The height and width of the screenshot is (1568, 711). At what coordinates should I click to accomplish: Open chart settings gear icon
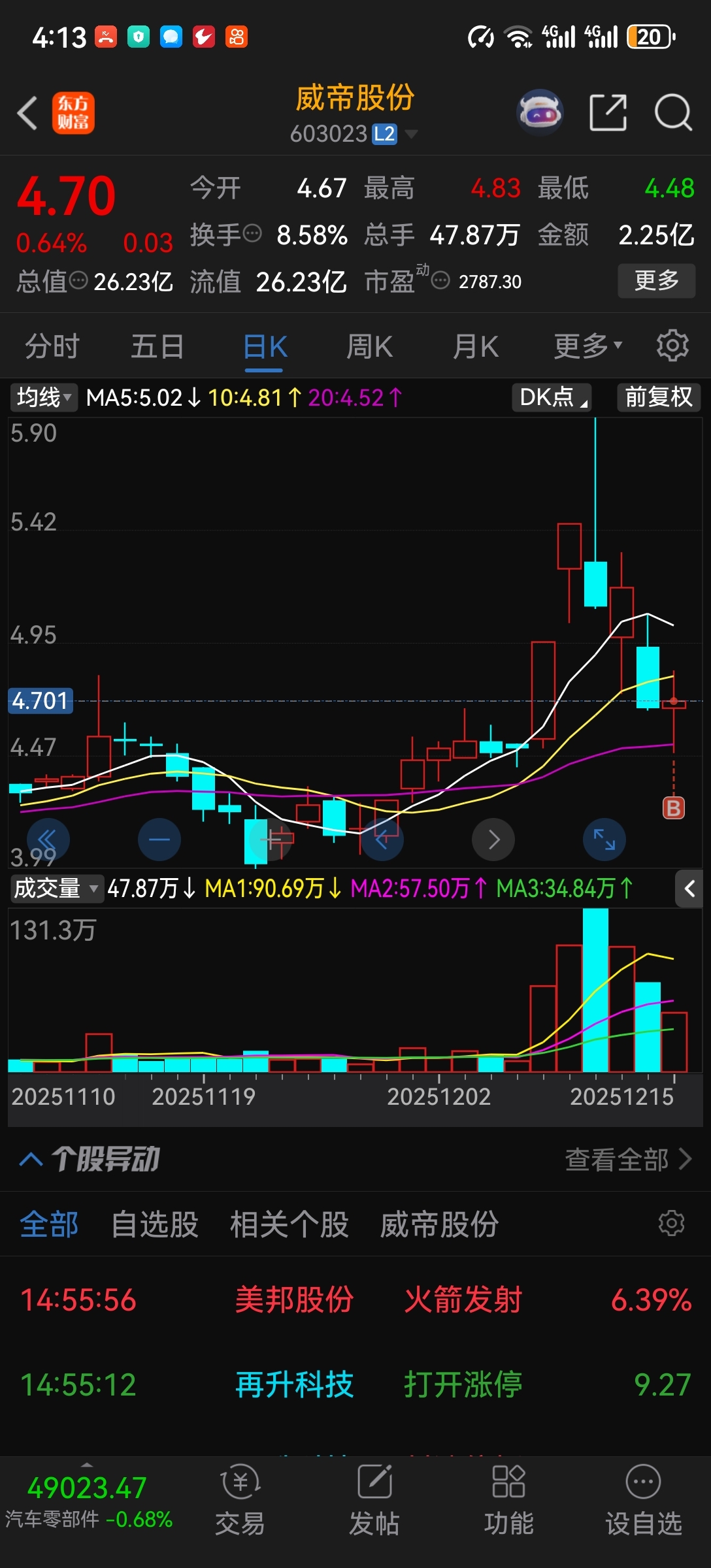(x=672, y=346)
